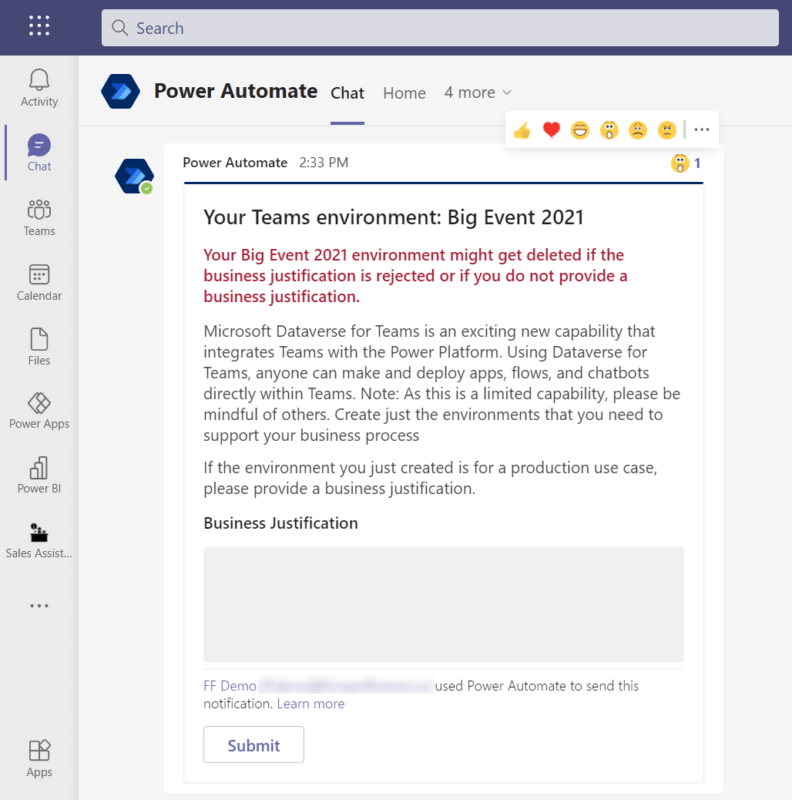React with sad emoji
The width and height of the screenshot is (792, 800).
(x=638, y=130)
